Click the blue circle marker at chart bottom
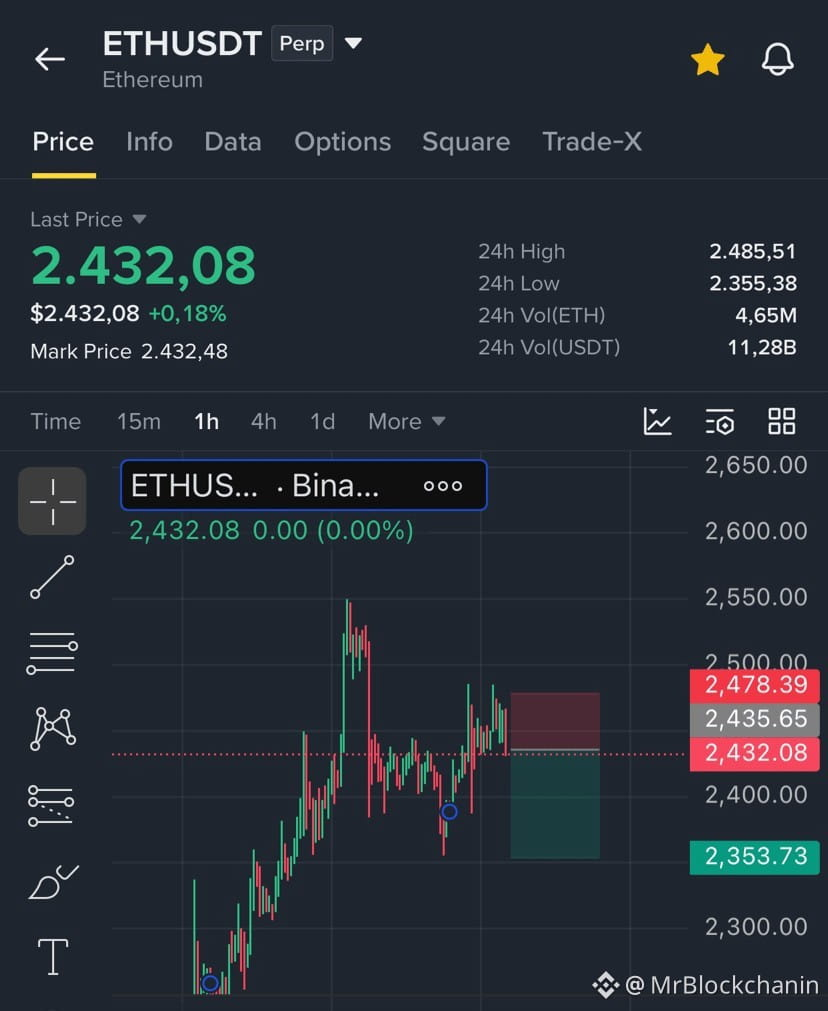 210,983
